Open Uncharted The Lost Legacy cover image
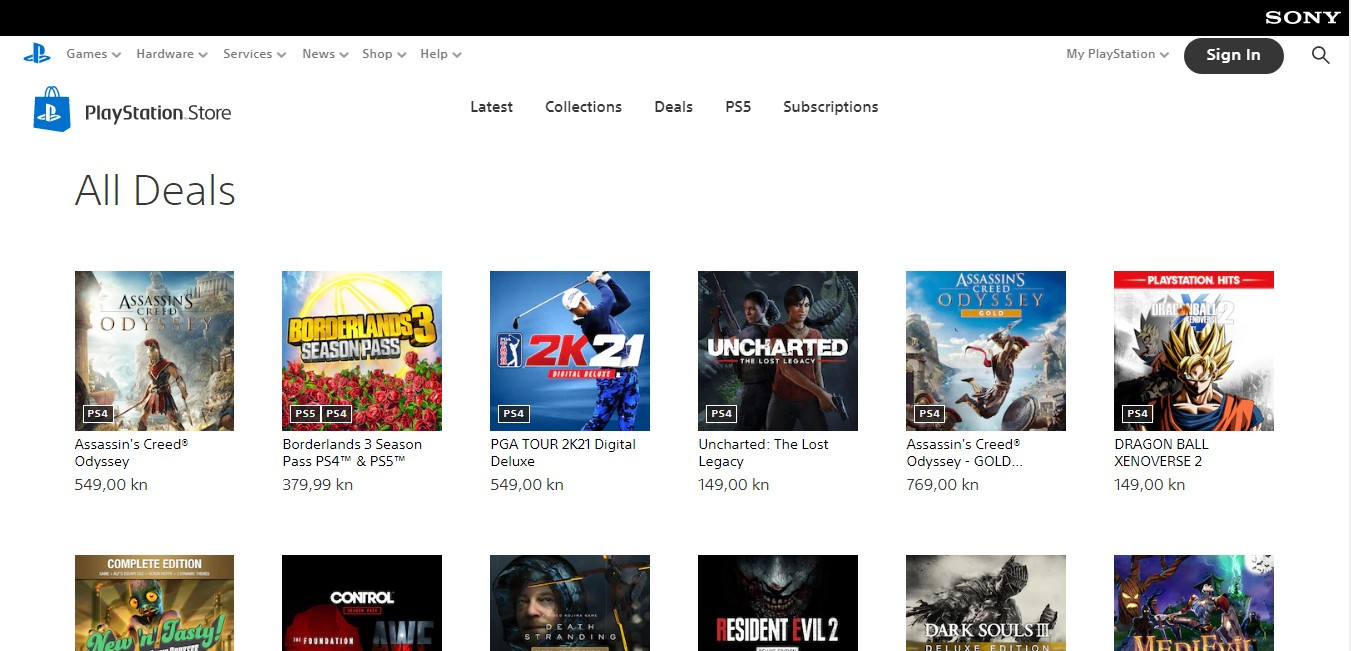Image resolution: width=1351 pixels, height=651 pixels. point(778,351)
